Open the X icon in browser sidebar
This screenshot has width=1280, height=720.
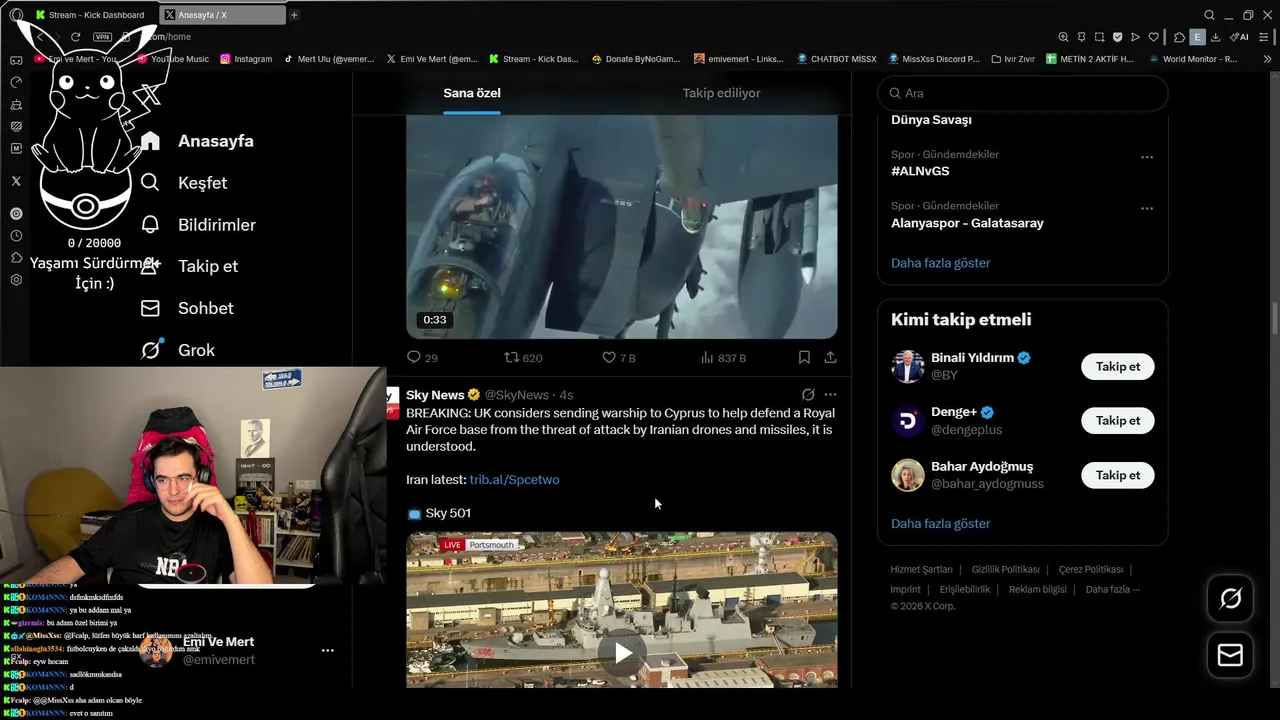click(16, 181)
